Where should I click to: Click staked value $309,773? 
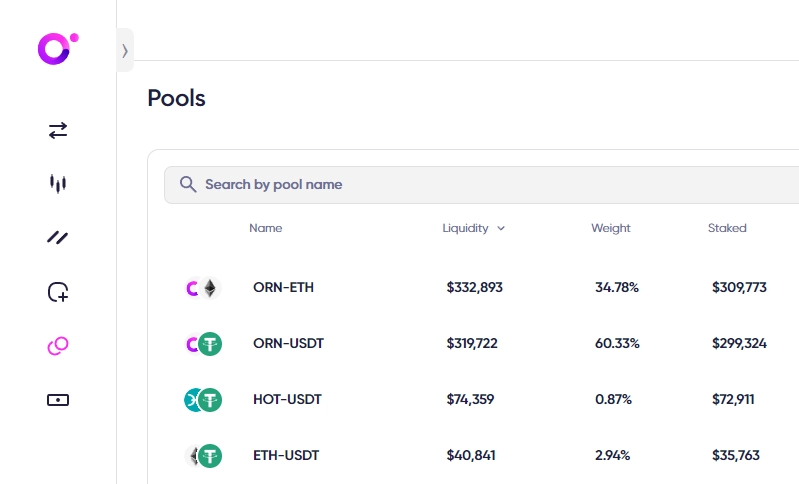click(739, 287)
